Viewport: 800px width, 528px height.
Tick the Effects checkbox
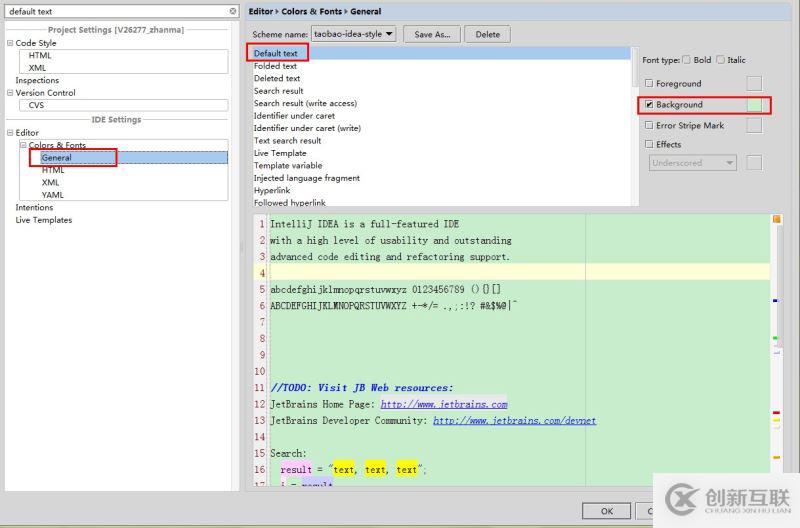tap(650, 145)
